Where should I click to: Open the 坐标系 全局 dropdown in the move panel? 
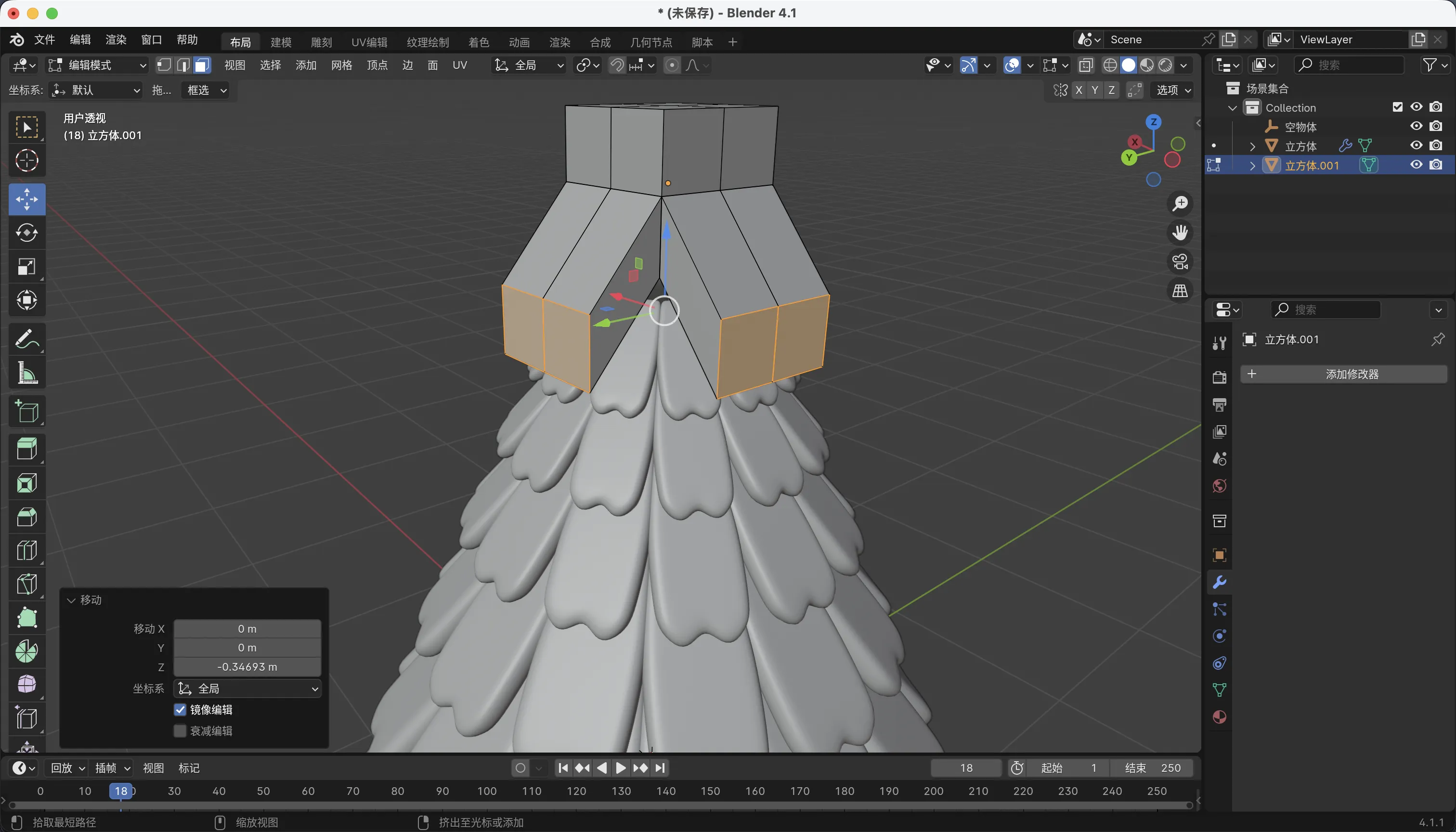[247, 689]
